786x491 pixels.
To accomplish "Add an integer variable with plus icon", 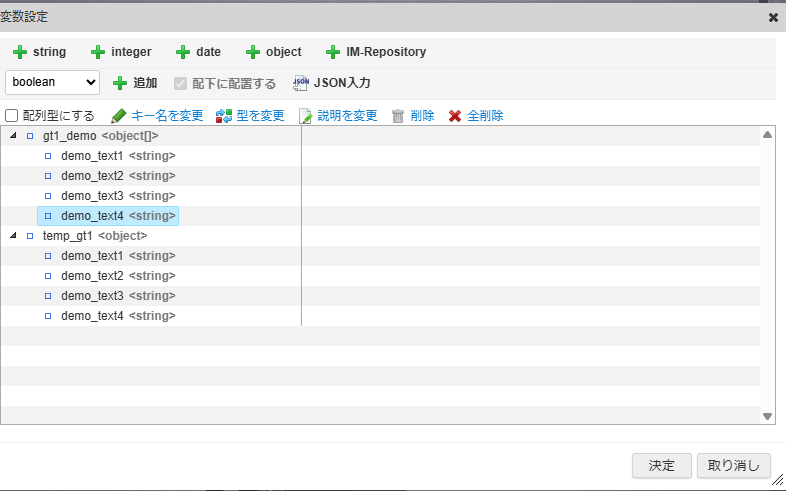I will [x=98, y=52].
